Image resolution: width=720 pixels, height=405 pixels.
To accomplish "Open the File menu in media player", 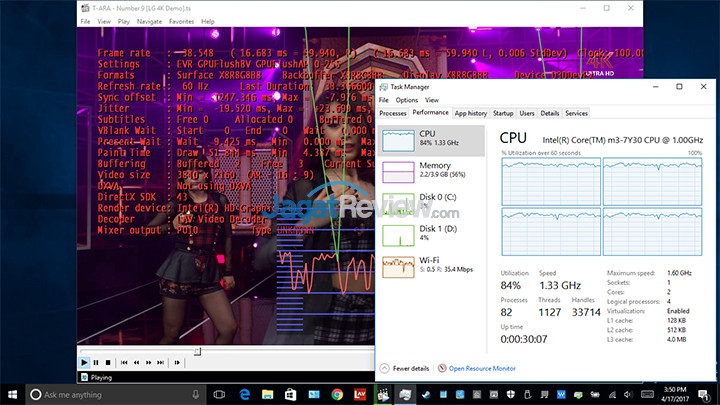I will pyautogui.click(x=85, y=22).
